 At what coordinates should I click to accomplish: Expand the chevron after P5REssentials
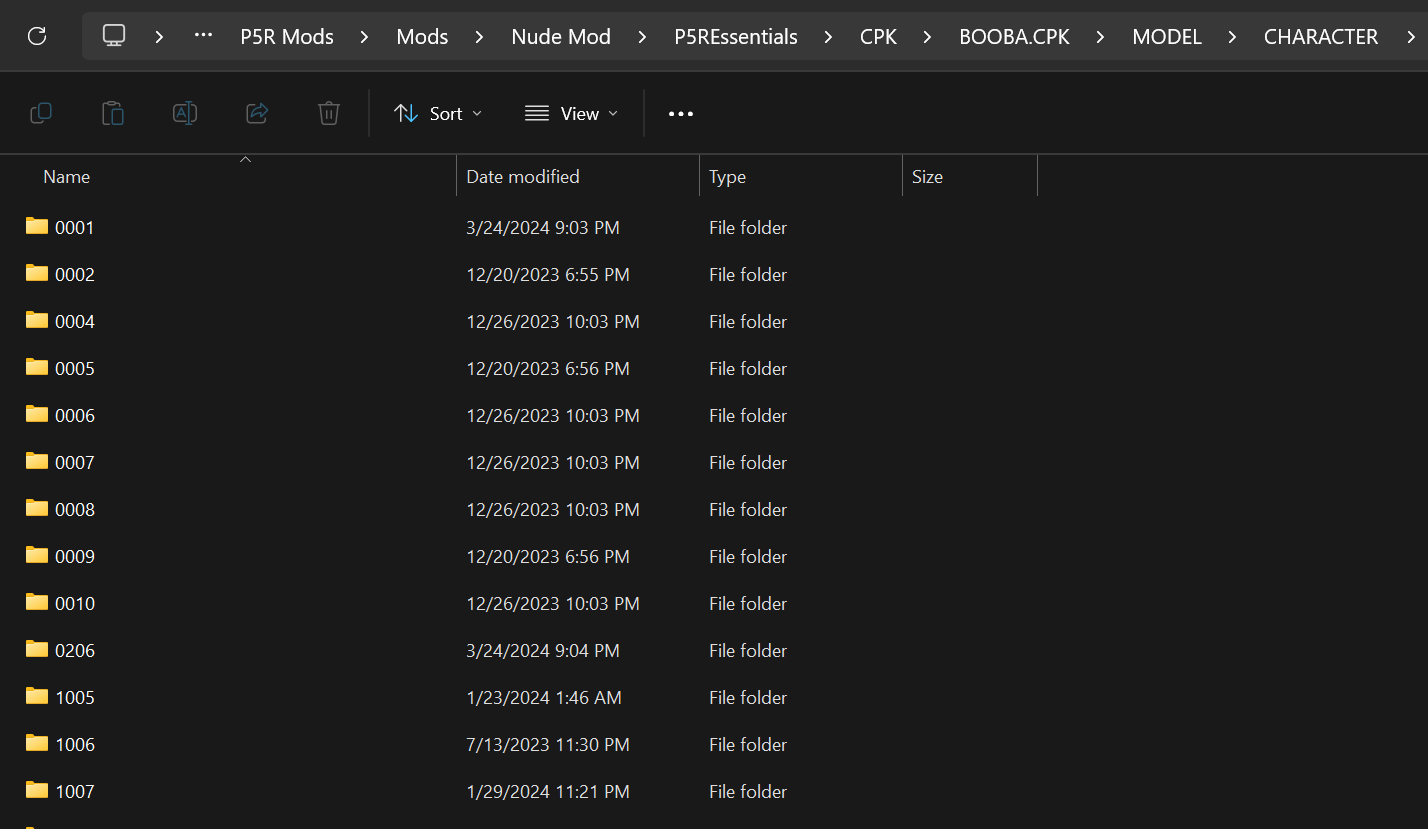(x=829, y=37)
